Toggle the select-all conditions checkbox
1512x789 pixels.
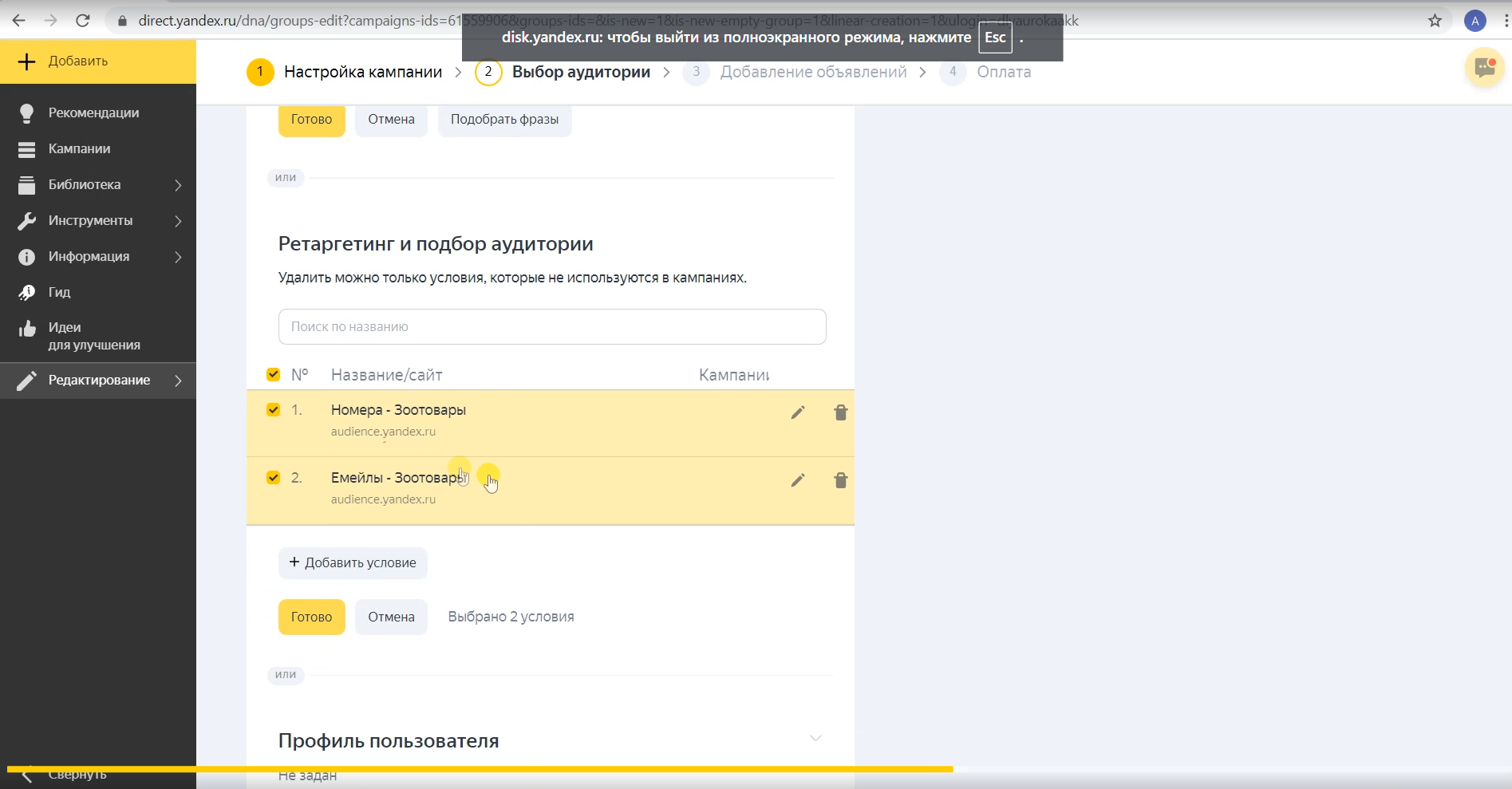click(x=273, y=374)
